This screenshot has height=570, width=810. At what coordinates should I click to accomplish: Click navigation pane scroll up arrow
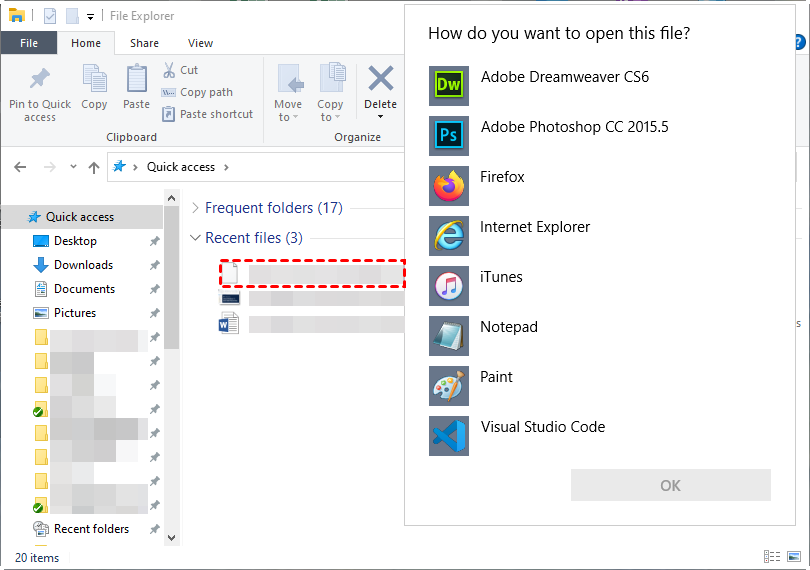[x=172, y=198]
